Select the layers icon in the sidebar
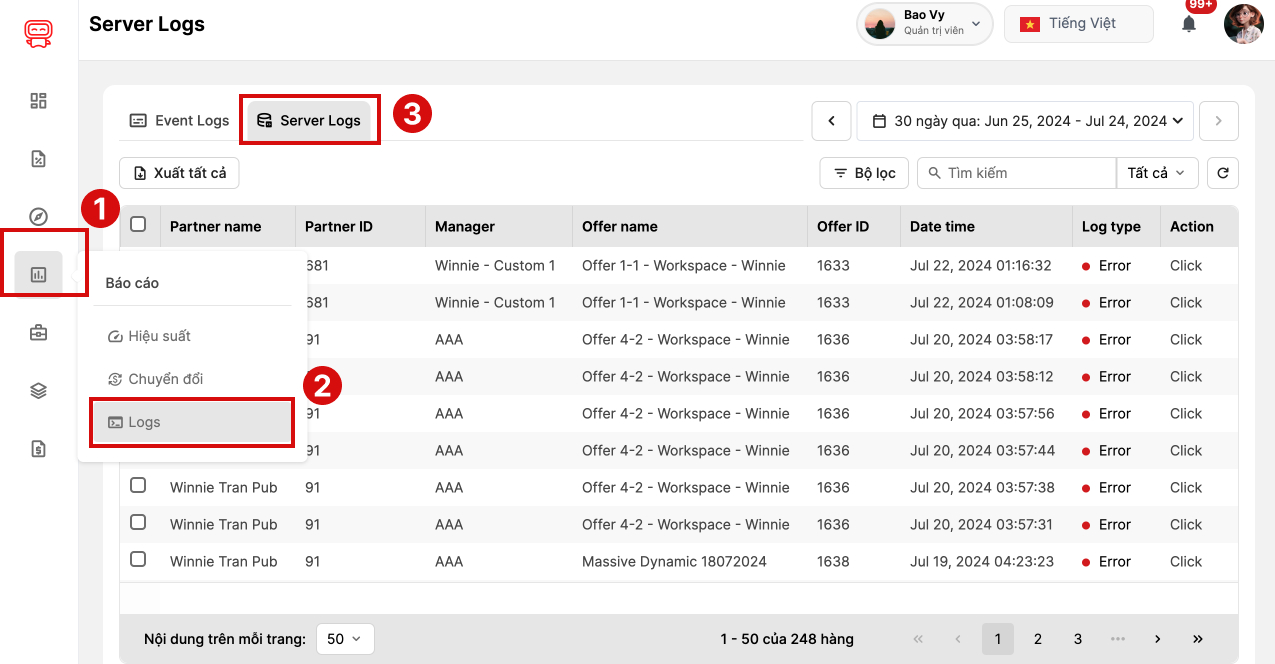Viewport: 1275px width, 664px height. [x=37, y=390]
